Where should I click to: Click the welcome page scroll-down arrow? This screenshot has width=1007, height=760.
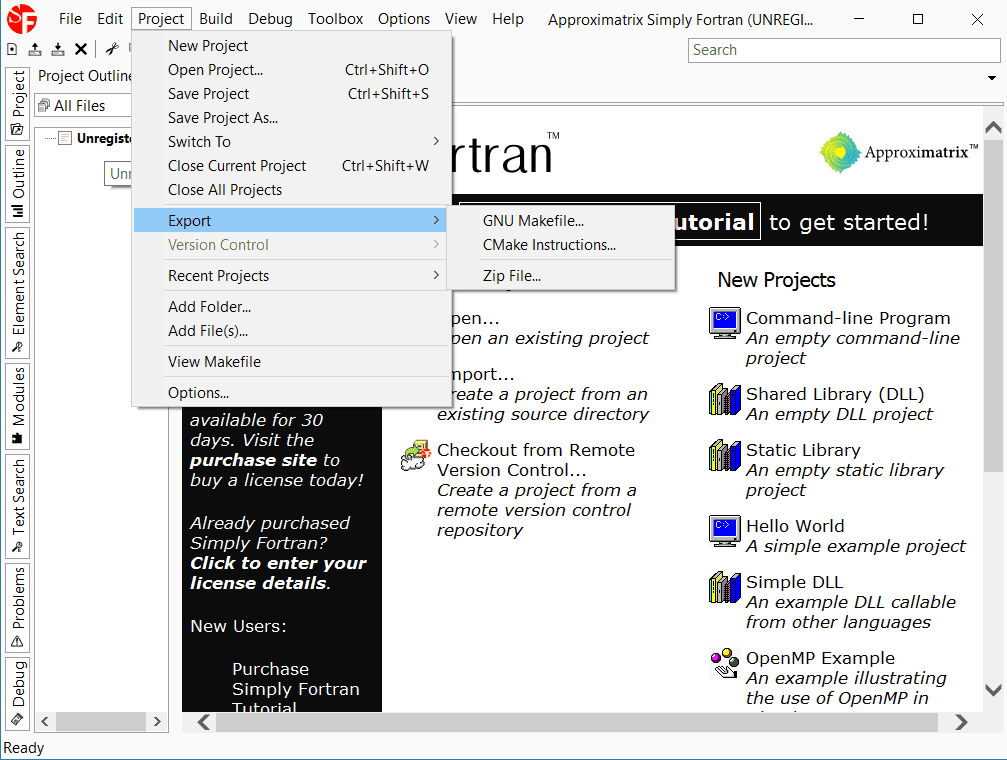993,689
